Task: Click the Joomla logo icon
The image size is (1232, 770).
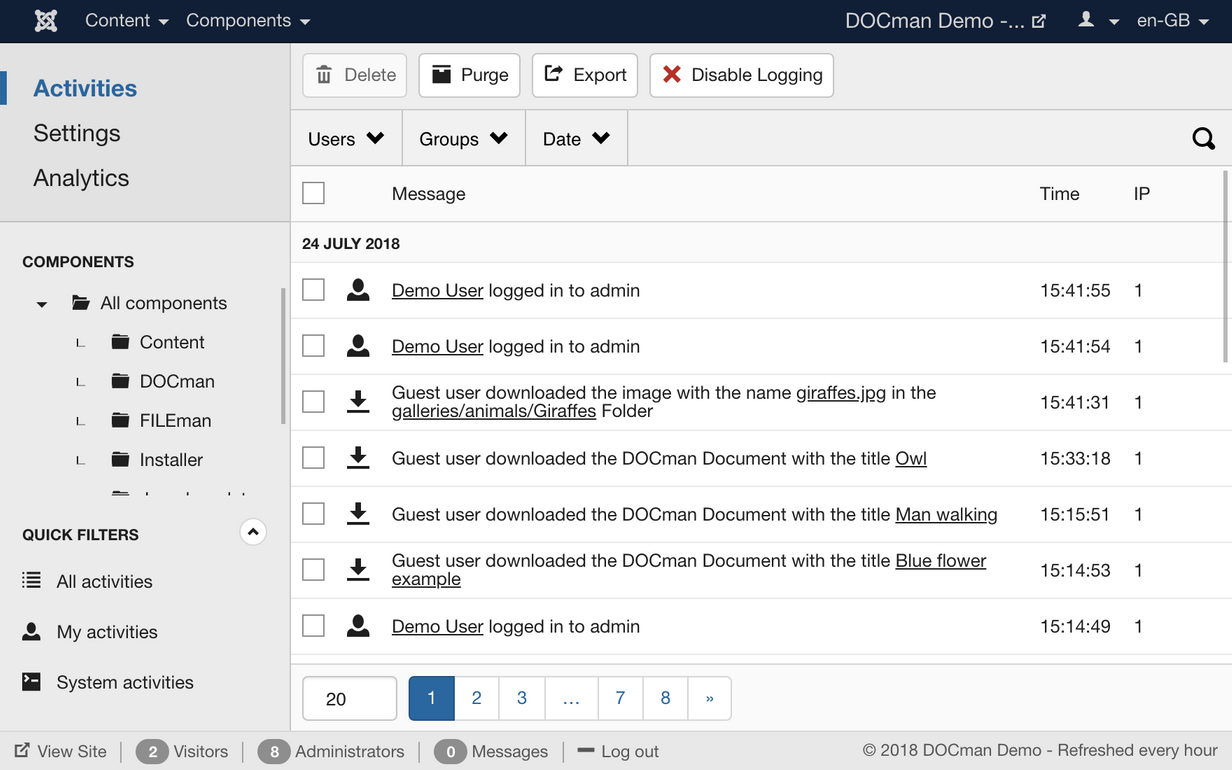Action: pos(46,21)
